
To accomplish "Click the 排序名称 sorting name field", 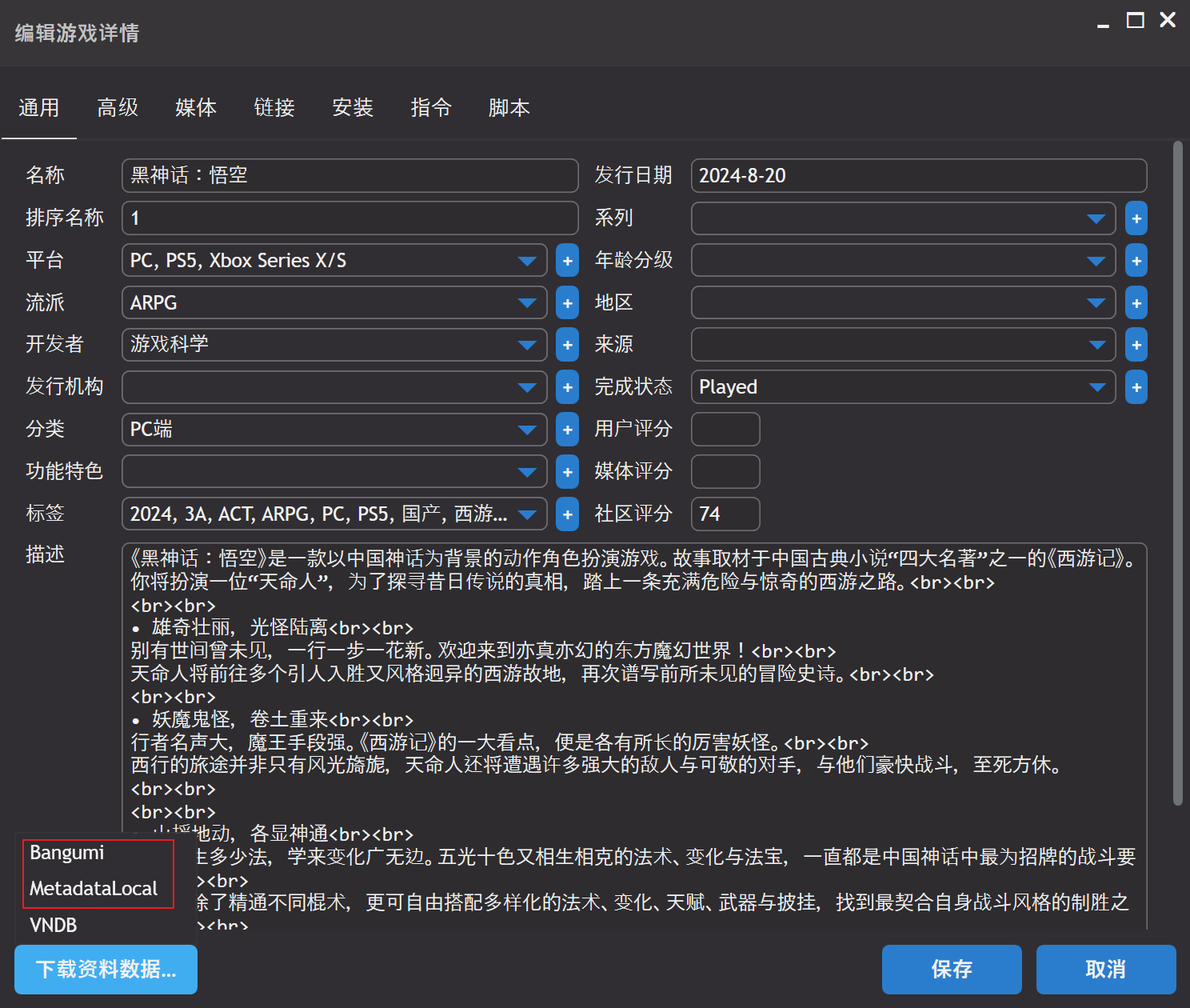I will [x=349, y=218].
